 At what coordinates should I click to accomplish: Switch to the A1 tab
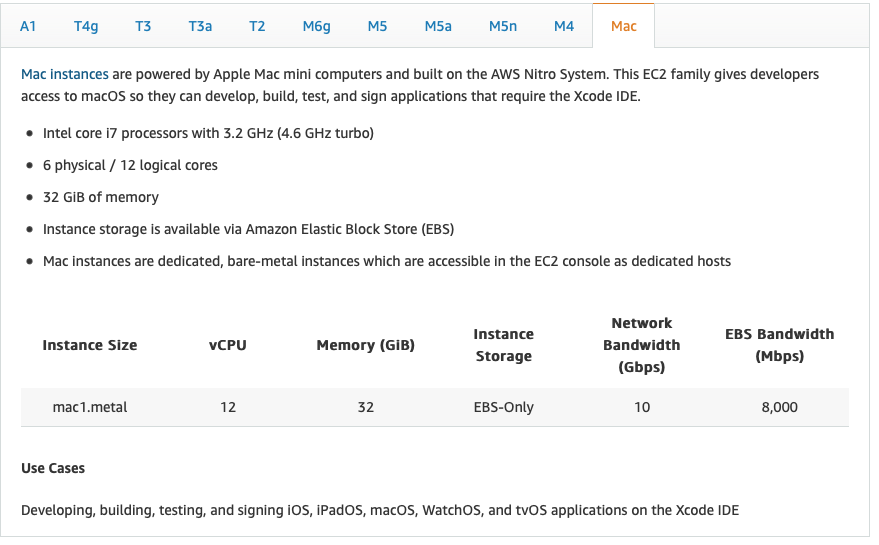[x=28, y=26]
